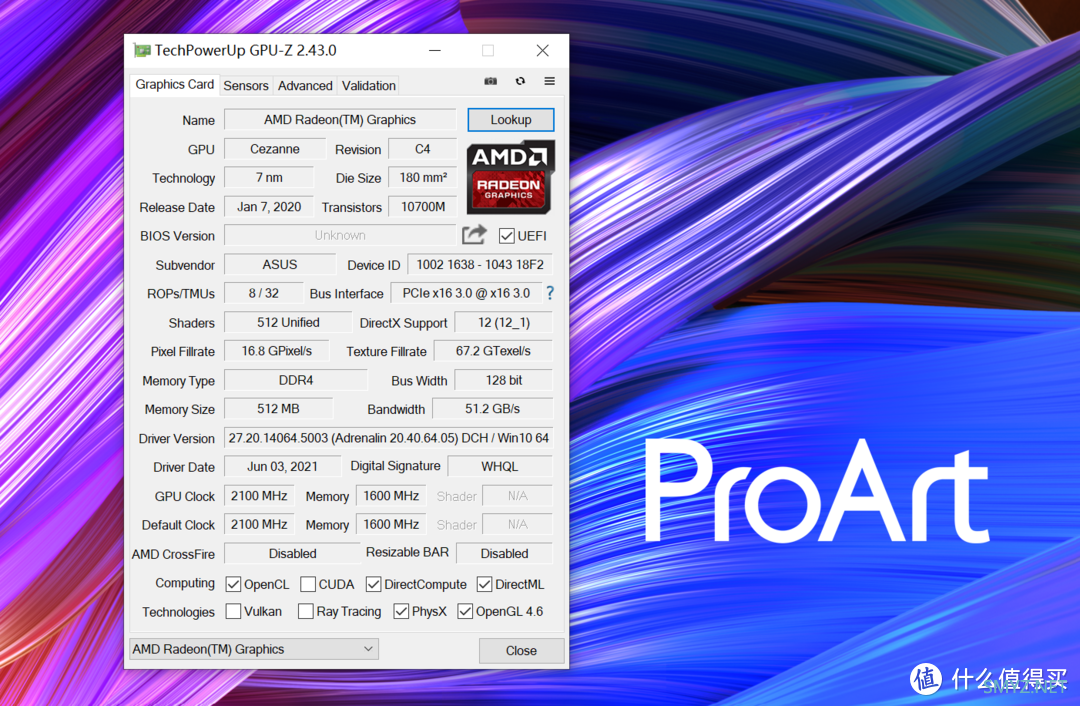Toggle the OpenGL 4.6 checkbox
The height and width of the screenshot is (706, 1080).
[x=465, y=611]
